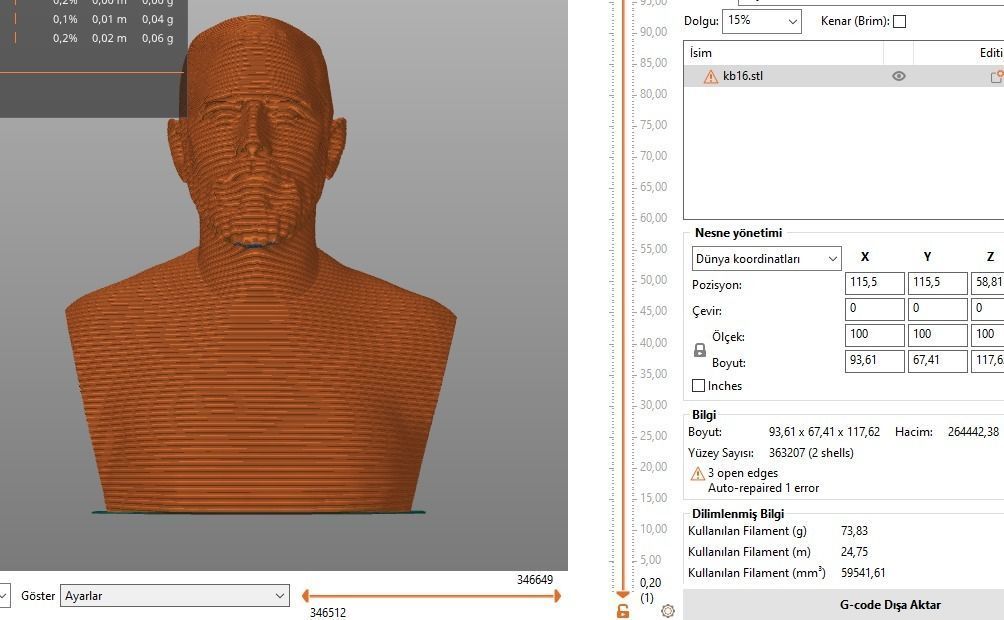Click the Pozisyon X field
Viewport: 1004px width, 620px height.
(875, 282)
